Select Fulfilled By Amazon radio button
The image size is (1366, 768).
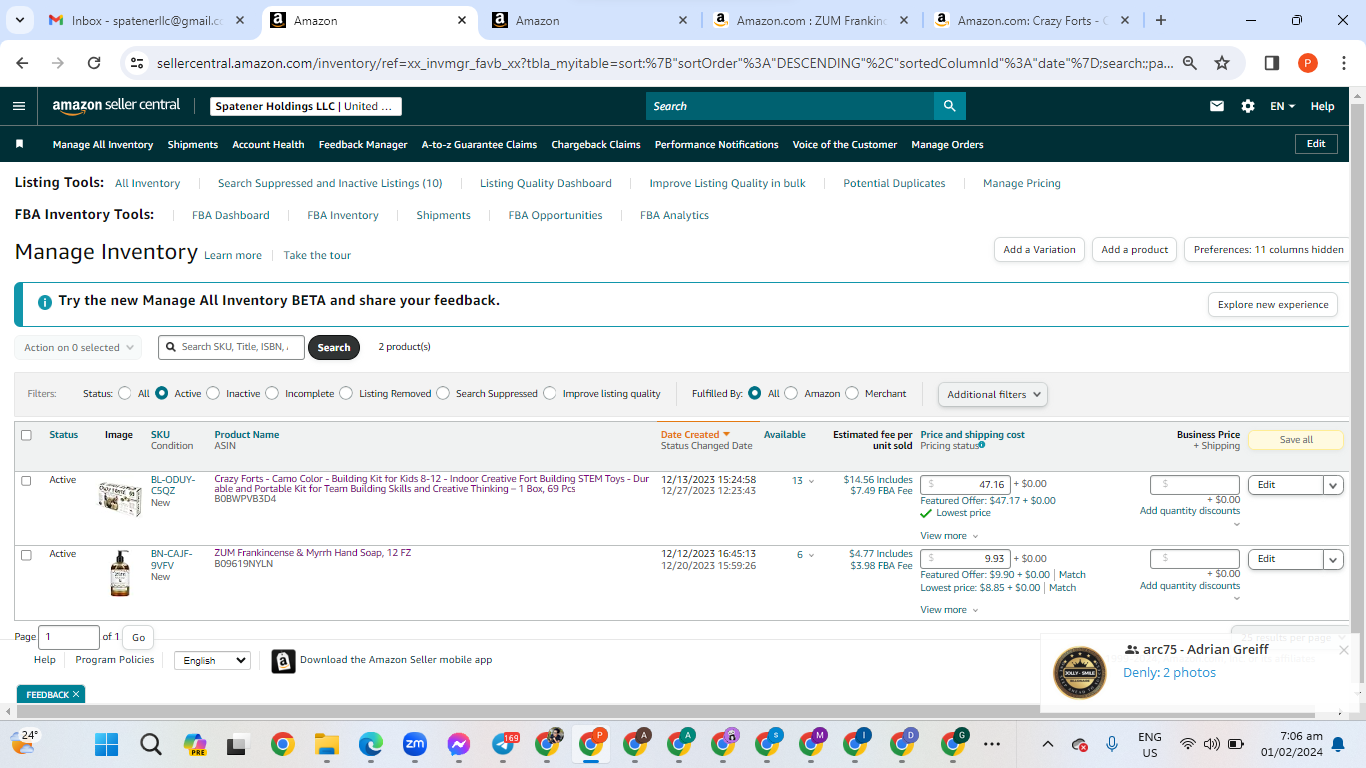click(791, 393)
